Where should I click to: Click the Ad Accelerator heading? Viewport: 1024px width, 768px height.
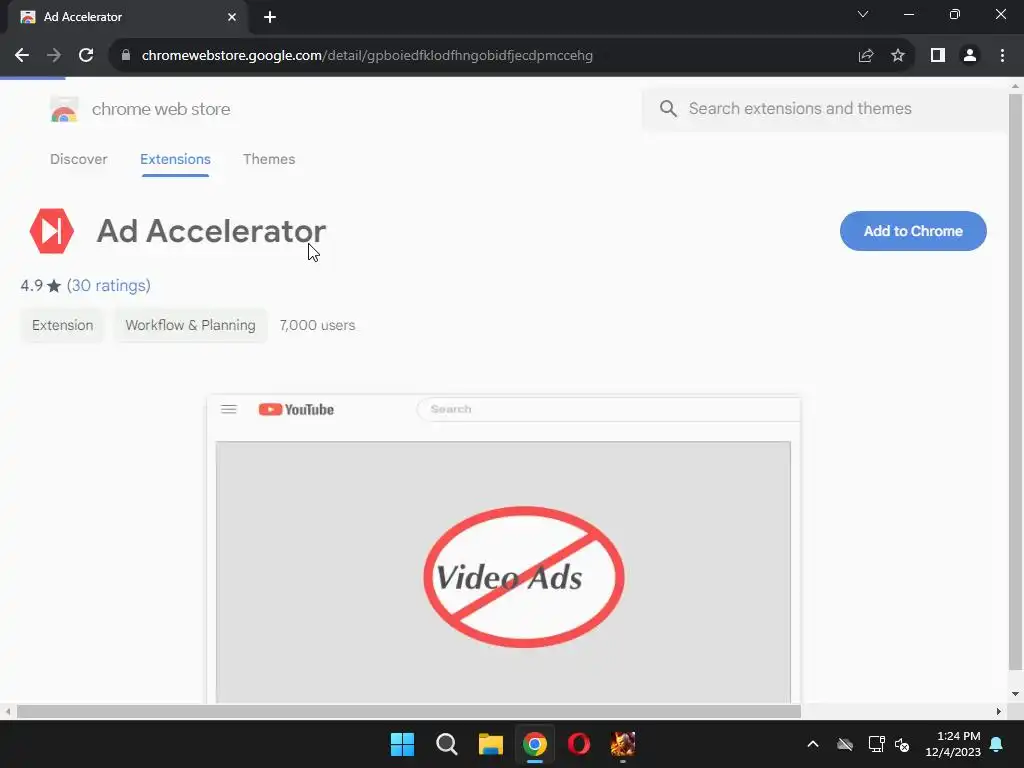(x=211, y=231)
